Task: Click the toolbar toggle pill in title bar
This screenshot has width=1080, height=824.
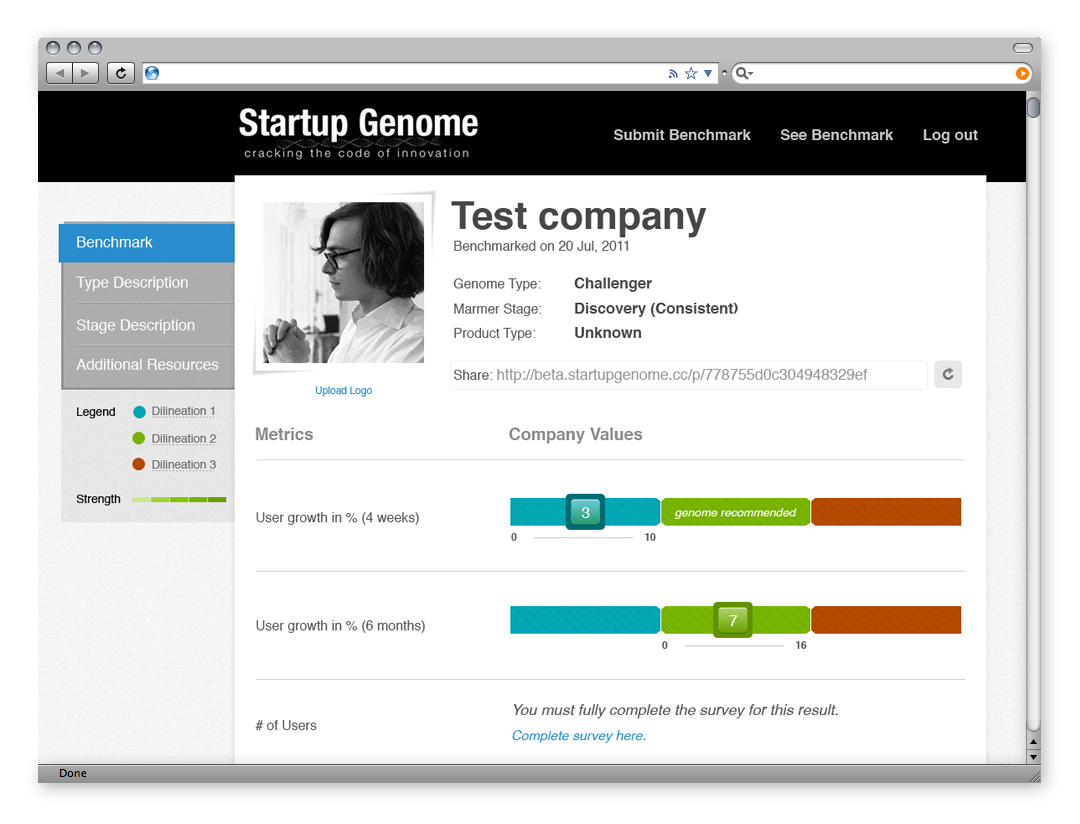Action: click(1023, 48)
